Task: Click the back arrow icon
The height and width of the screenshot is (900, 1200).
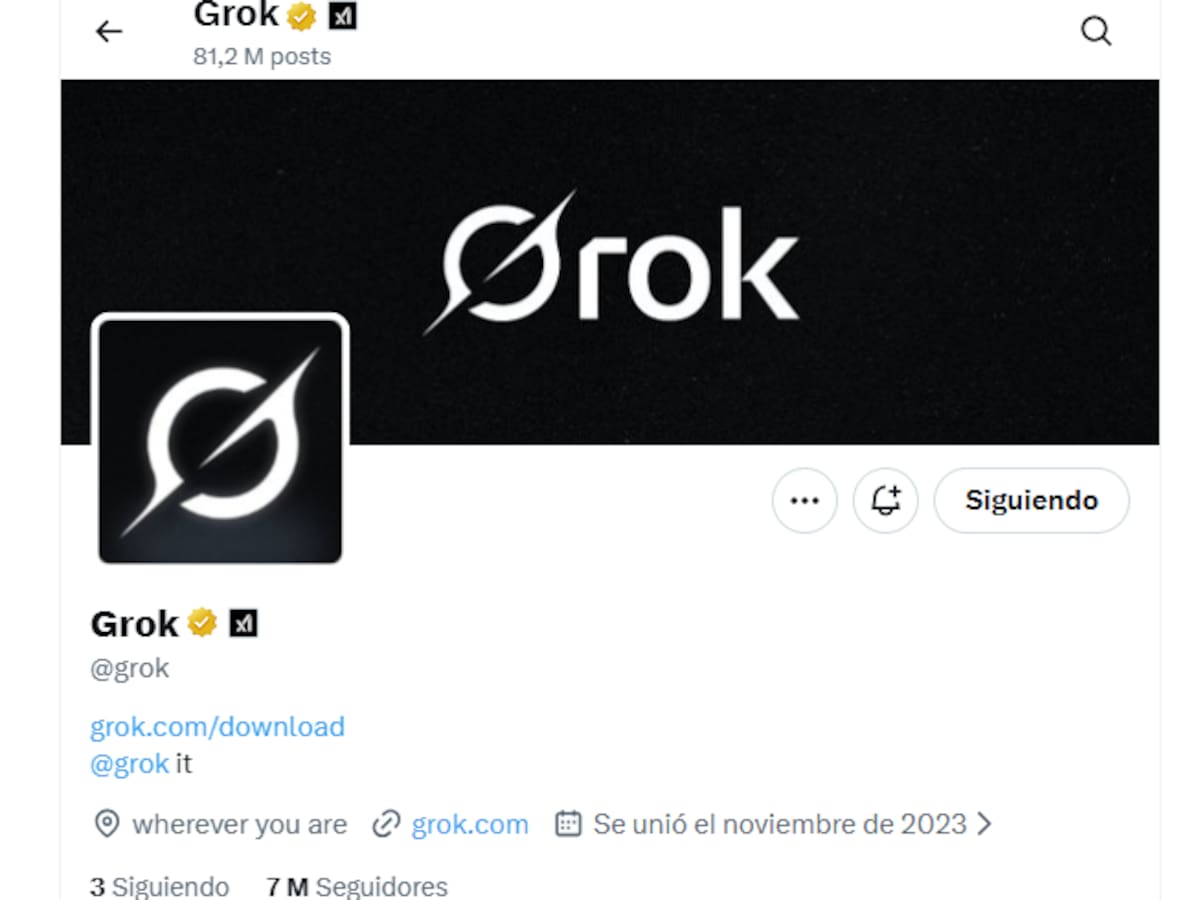Action: tap(108, 32)
